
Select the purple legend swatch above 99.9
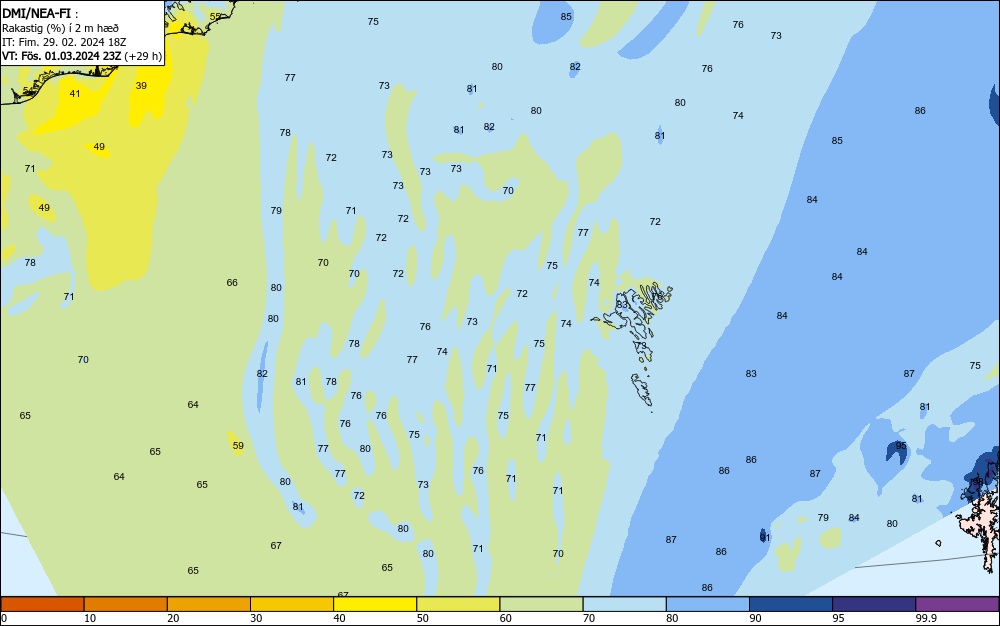point(957,604)
